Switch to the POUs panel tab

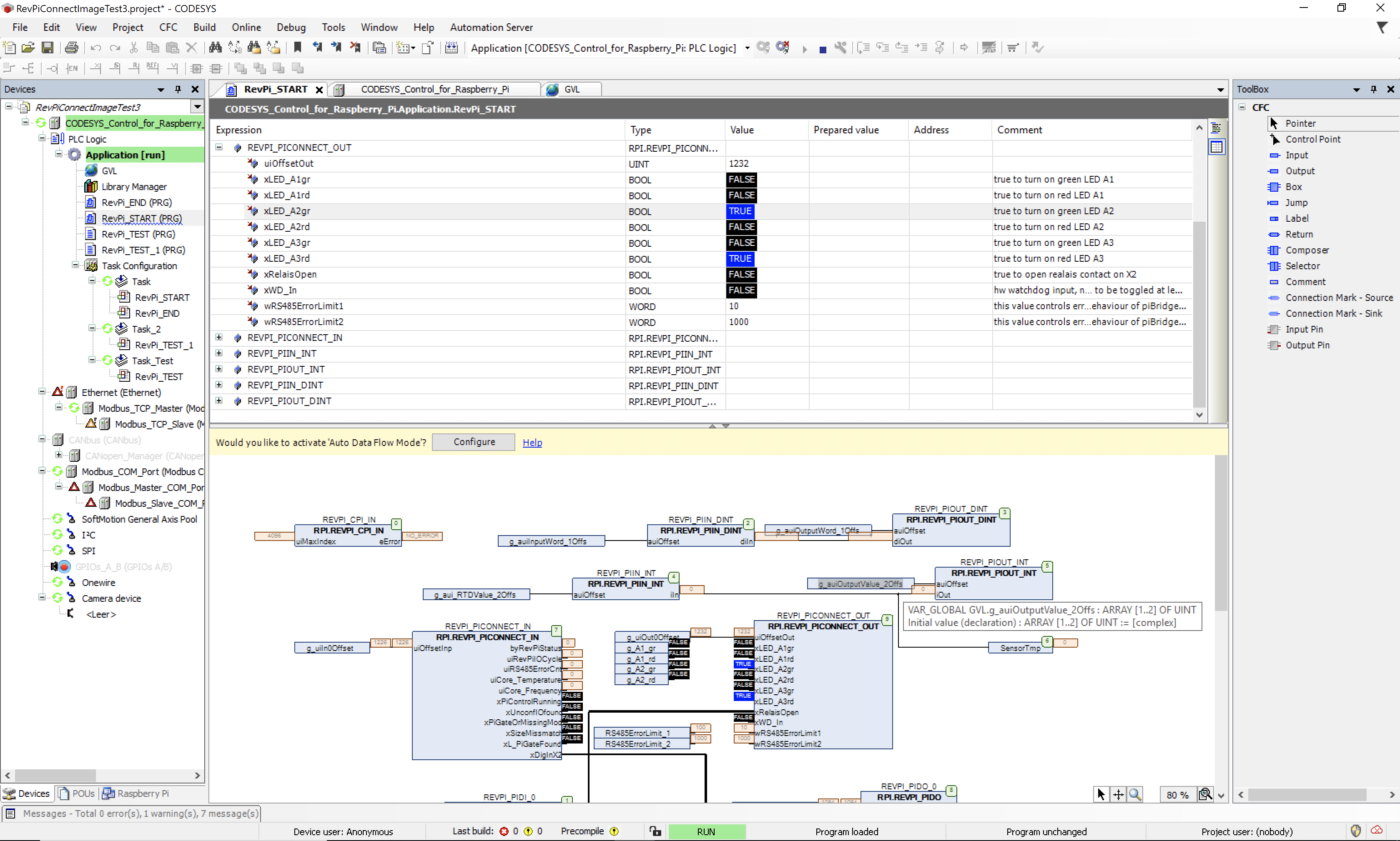pyautogui.click(x=77, y=793)
